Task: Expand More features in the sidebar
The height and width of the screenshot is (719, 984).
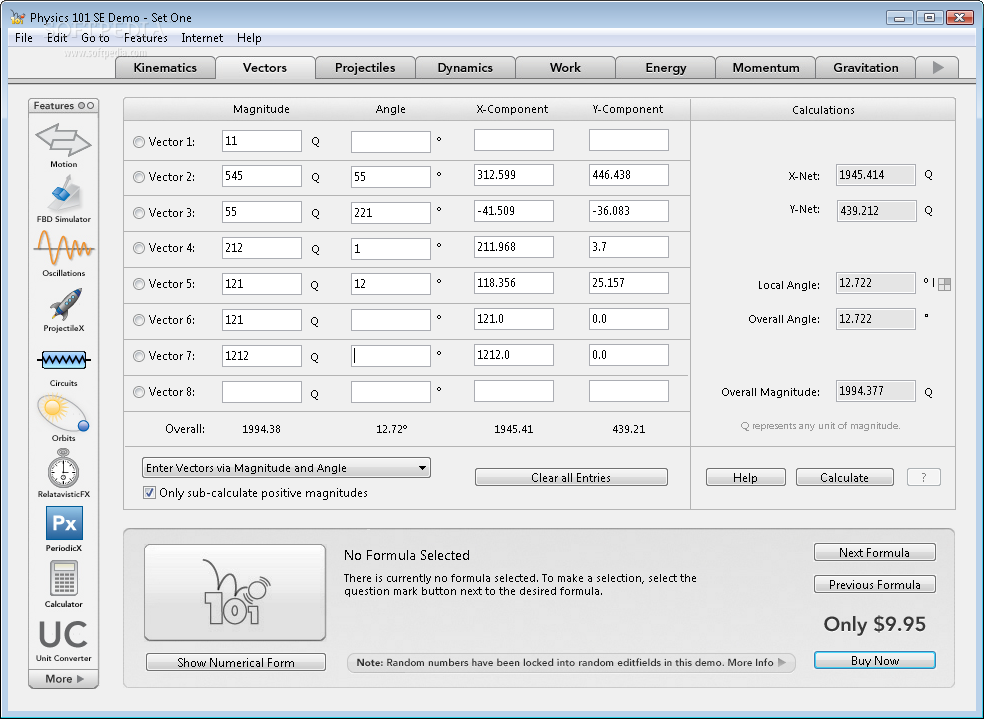Action: [64, 679]
